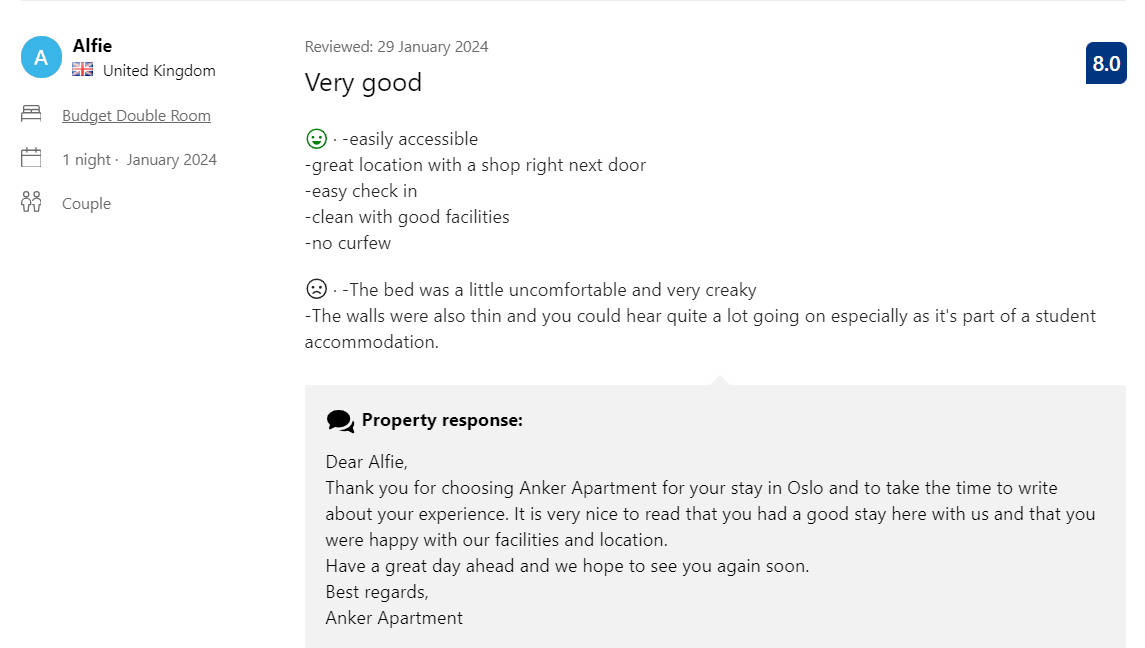Screen dimensions: 1145x648
Task: Click the Couple traveler type label
Action: pyautogui.click(x=86, y=203)
